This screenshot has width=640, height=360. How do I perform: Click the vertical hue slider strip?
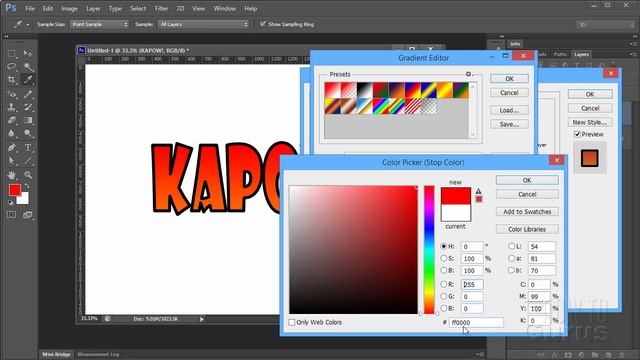click(429, 250)
